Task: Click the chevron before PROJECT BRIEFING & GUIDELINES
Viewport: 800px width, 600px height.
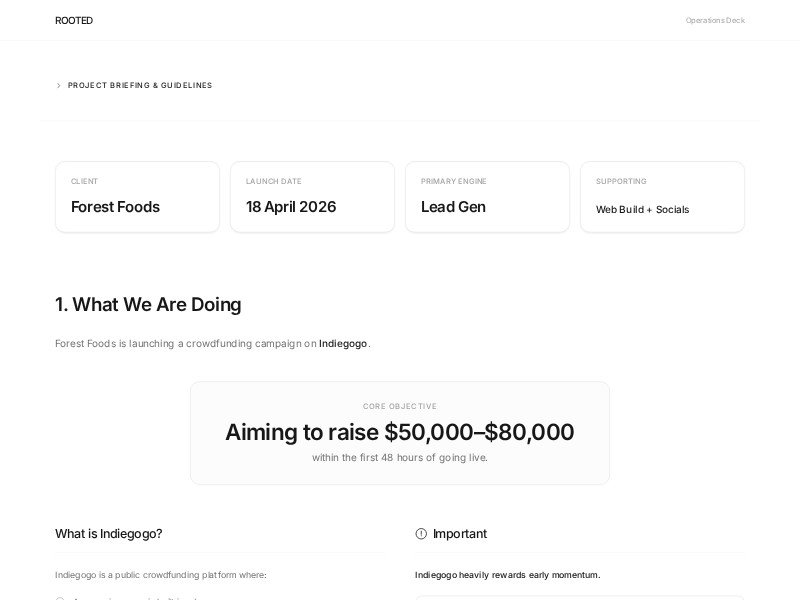Action: click(x=59, y=85)
